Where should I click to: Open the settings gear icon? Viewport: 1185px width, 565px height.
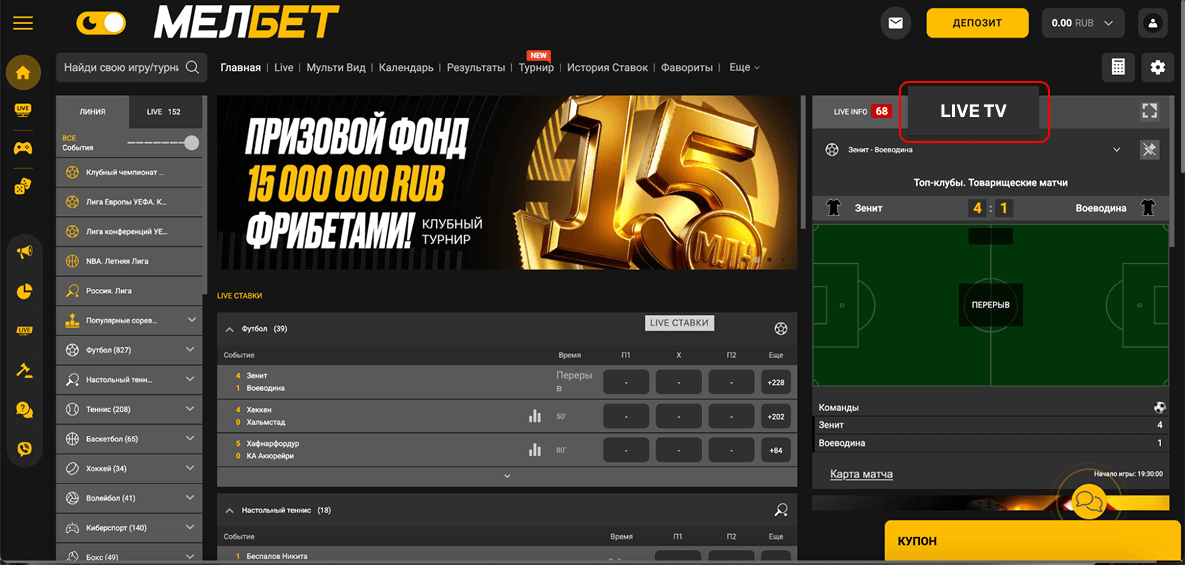click(1158, 67)
